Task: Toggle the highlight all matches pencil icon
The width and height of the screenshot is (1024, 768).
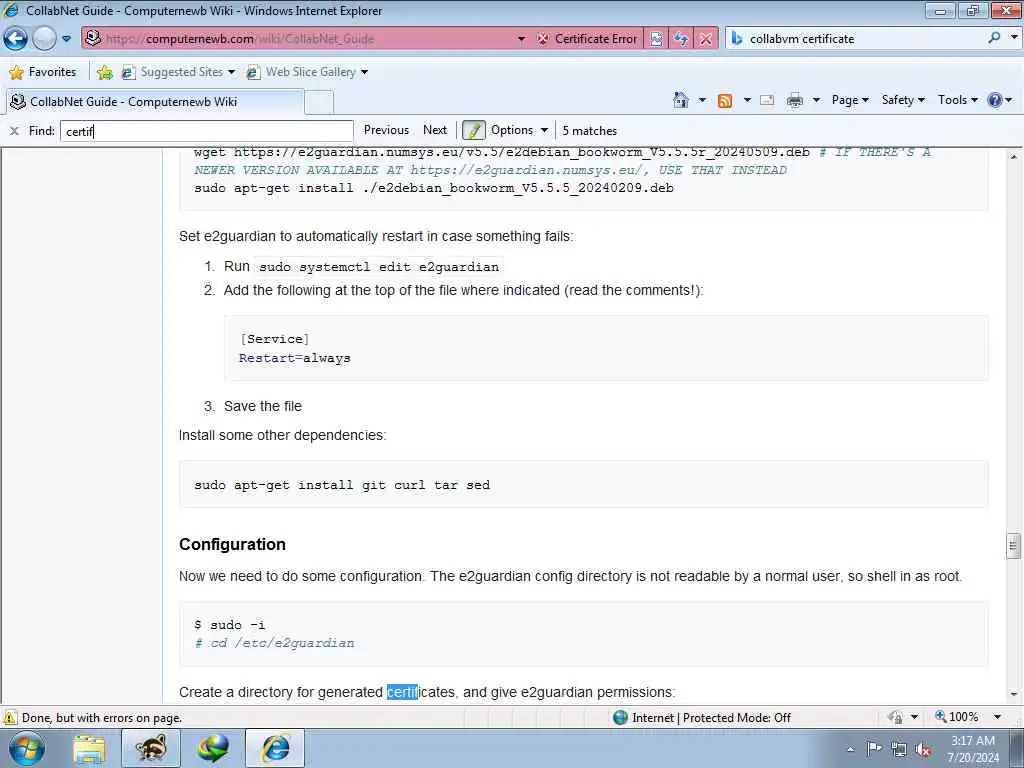Action: [x=473, y=130]
